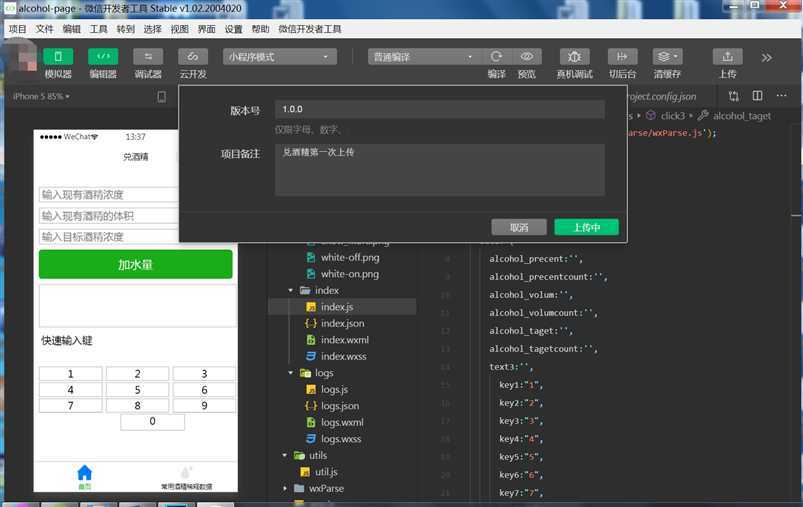Open the 项目 menu

[17, 29]
